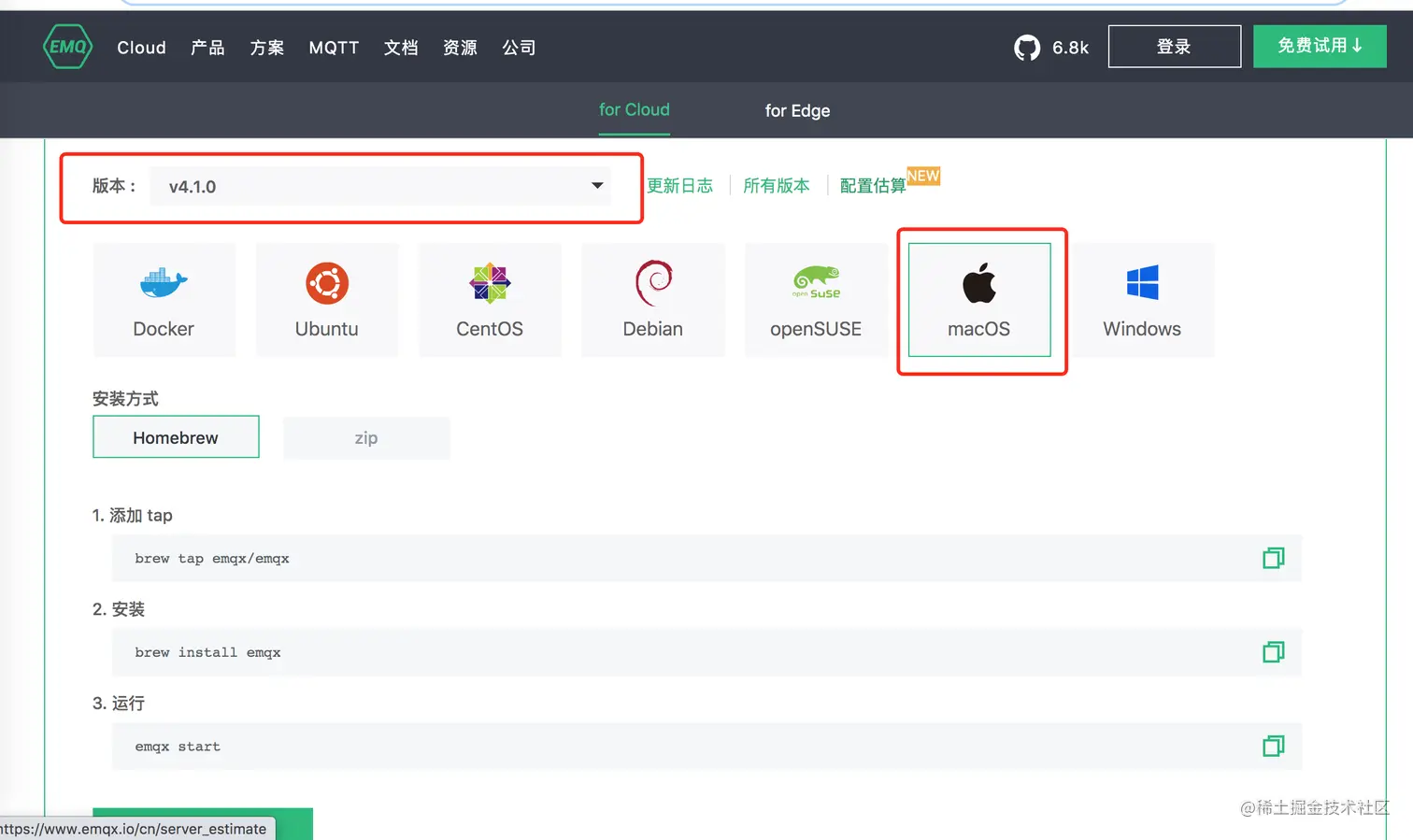Open the v4.1.0 version dropdown
This screenshot has width=1413, height=840.
pos(379,186)
